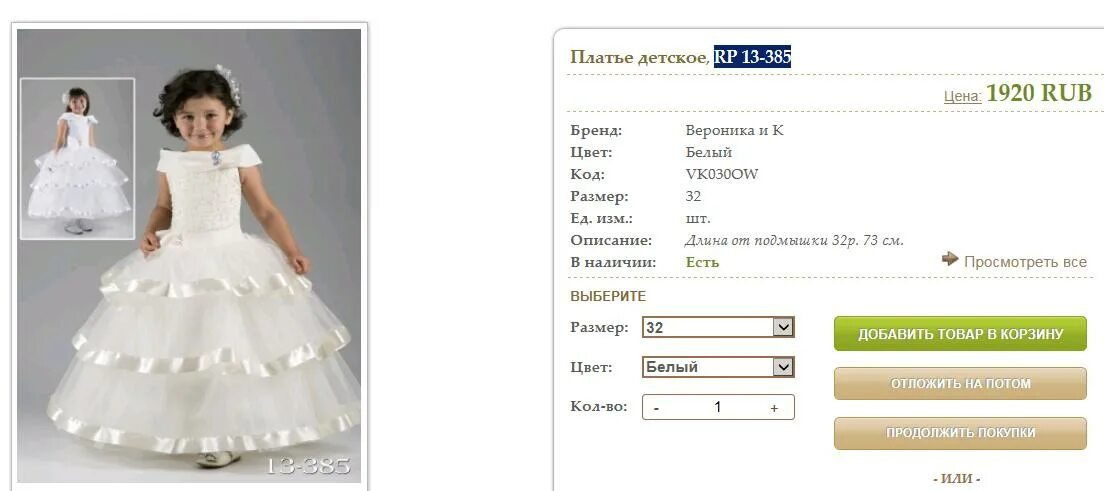Image resolution: width=1104 pixels, height=491 pixels.
Task: Increase quantity with the plus button
Action: pyautogui.click(x=774, y=408)
